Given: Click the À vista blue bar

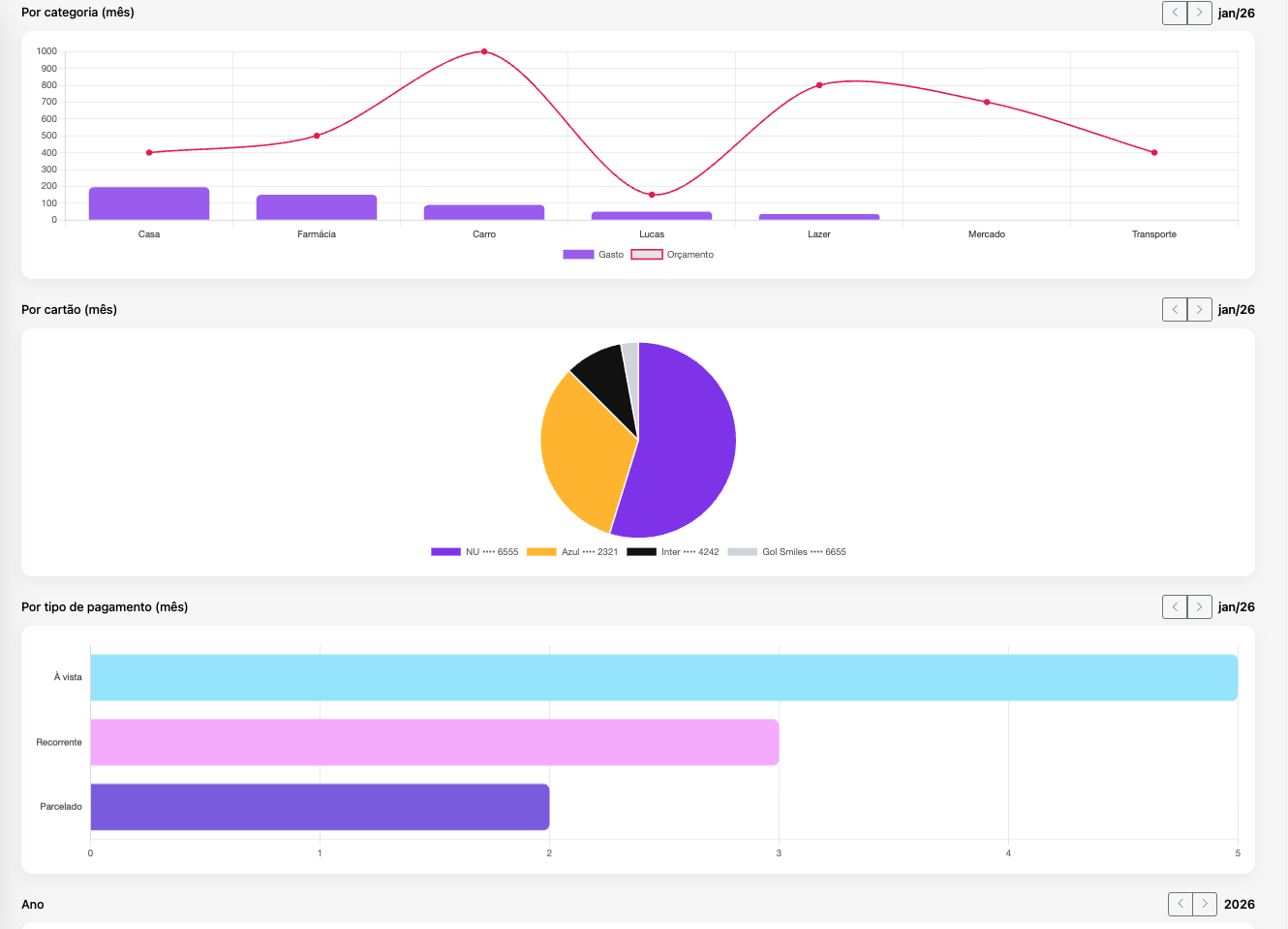Looking at the screenshot, I should 663,678.
